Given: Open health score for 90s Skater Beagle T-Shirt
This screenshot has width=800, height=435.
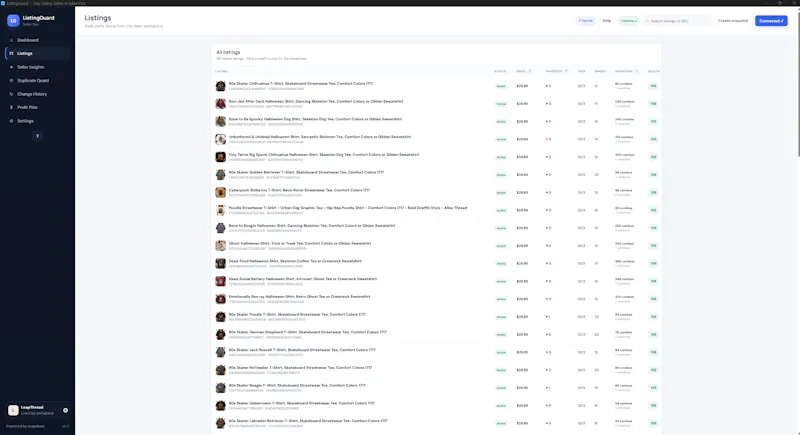Looking at the screenshot, I should coord(654,388).
